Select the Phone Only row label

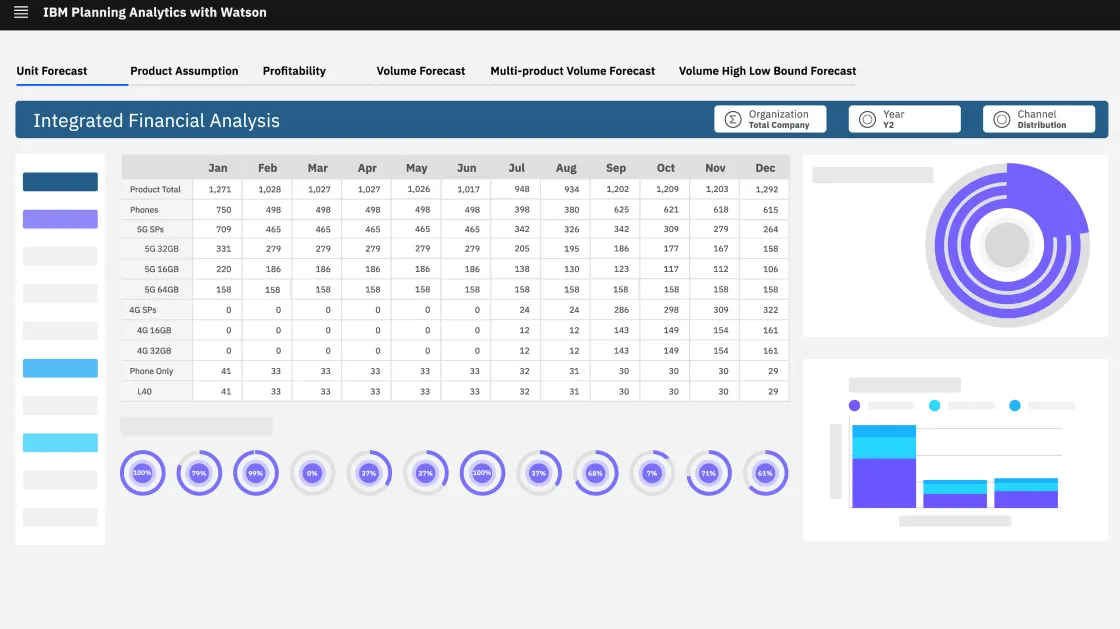[151, 371]
